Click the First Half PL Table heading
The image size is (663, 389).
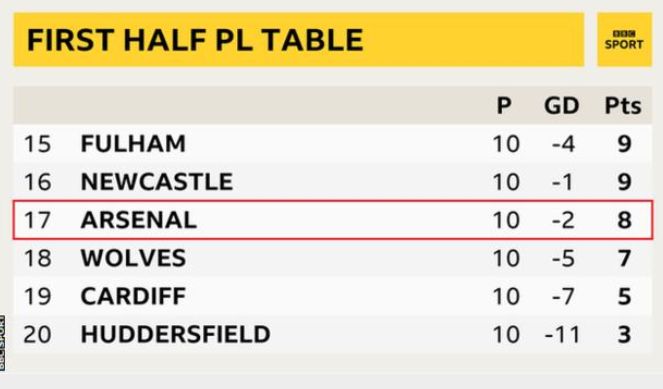point(195,40)
